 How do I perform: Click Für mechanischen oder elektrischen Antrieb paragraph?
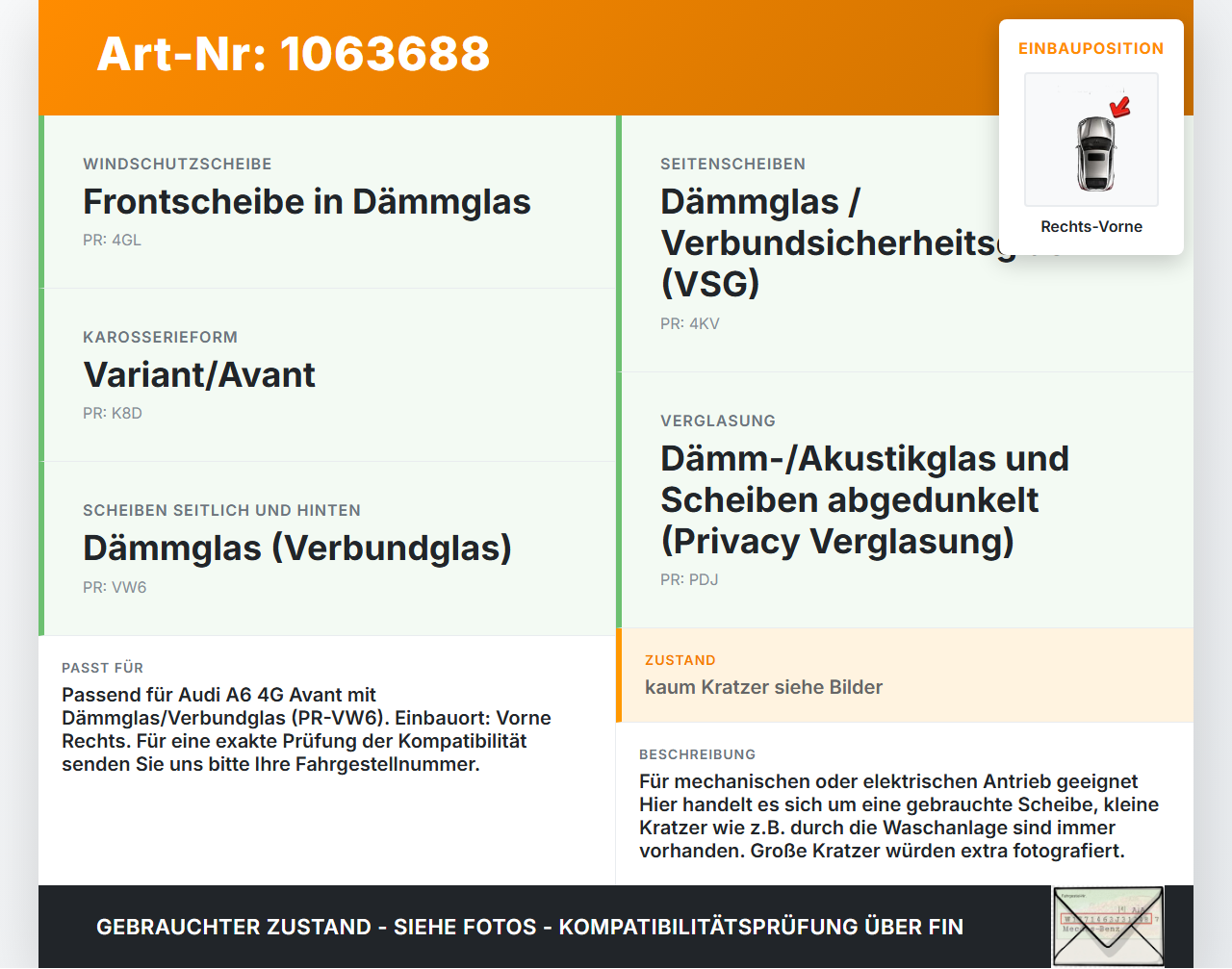pyautogui.click(x=899, y=816)
